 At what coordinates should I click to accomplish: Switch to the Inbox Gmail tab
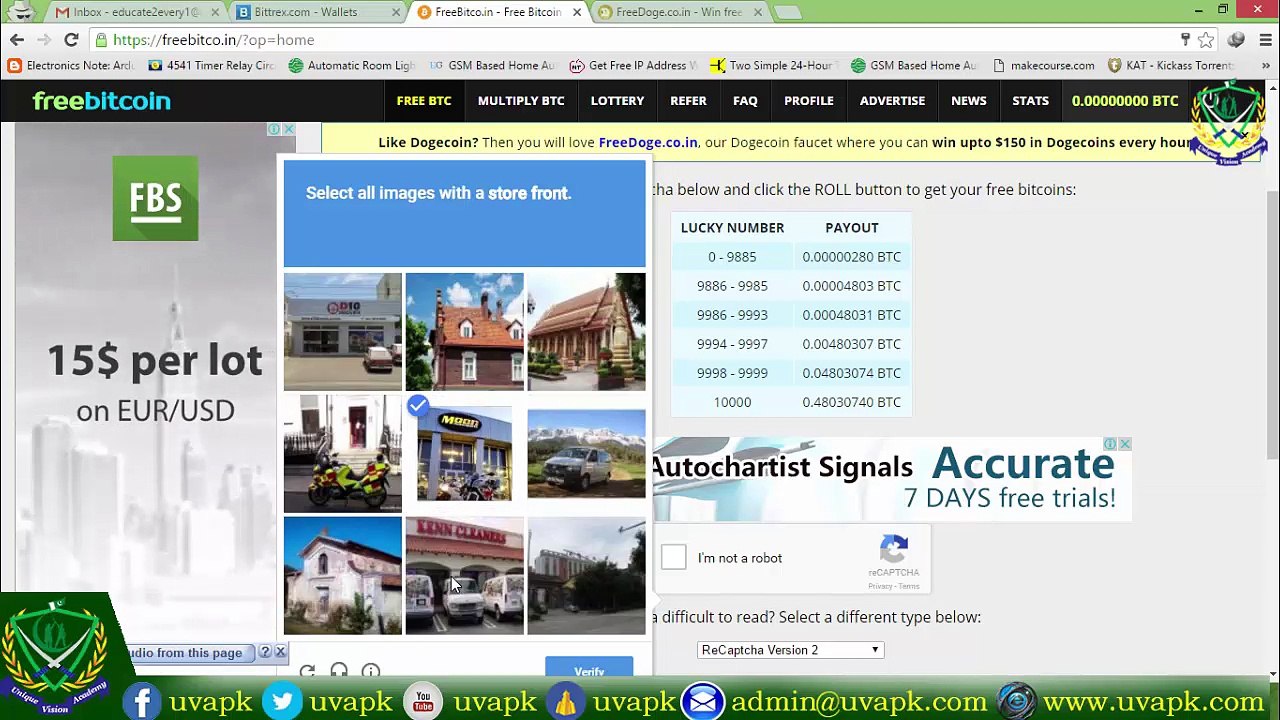coord(136,12)
